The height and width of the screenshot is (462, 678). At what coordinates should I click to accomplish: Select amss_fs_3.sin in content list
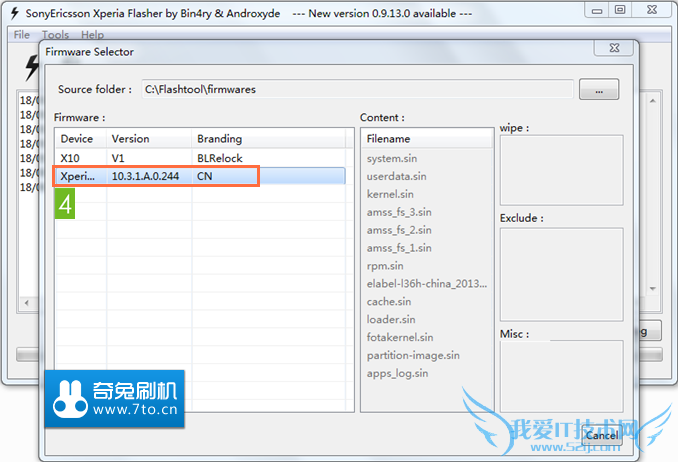click(x=399, y=212)
